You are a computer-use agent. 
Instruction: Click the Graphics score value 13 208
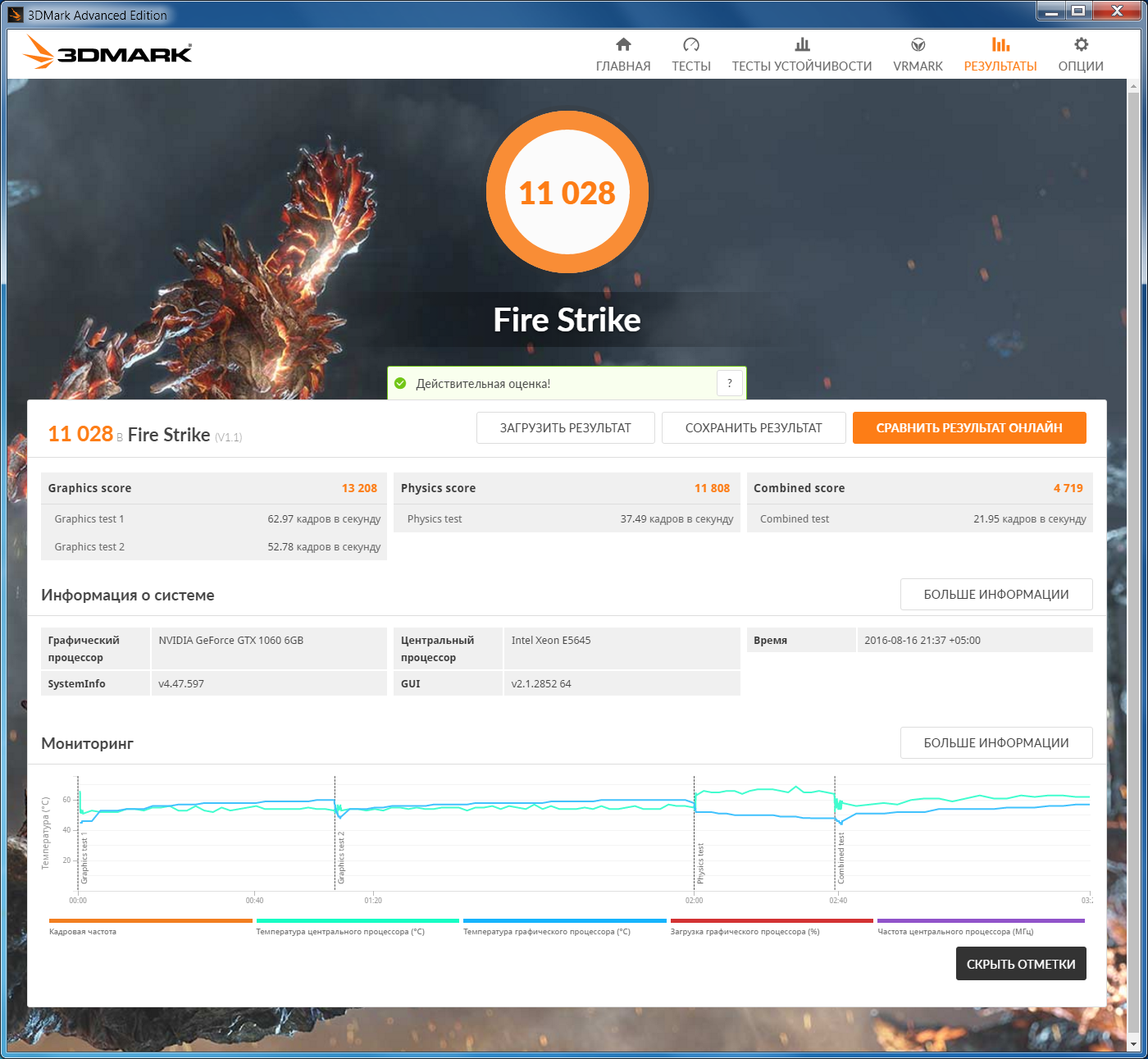pyautogui.click(x=359, y=488)
